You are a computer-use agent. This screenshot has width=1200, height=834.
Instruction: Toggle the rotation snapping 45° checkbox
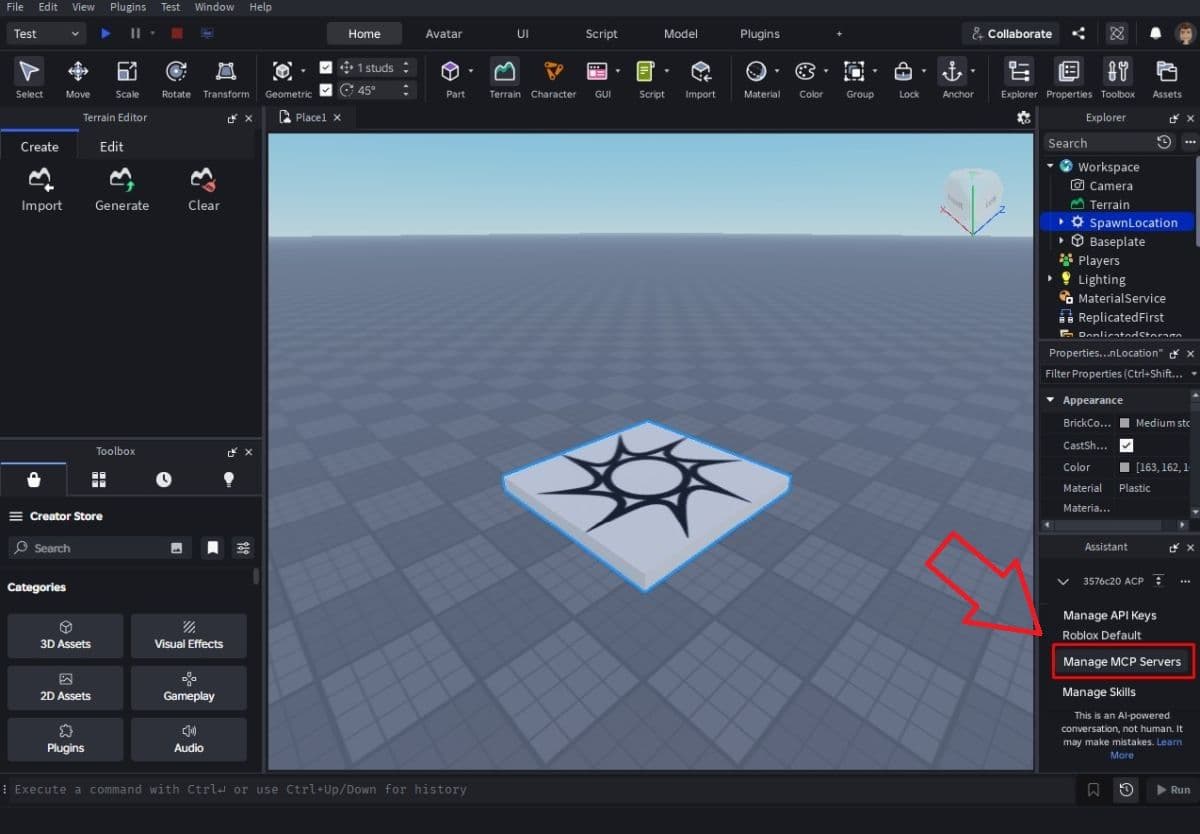pyautogui.click(x=326, y=90)
